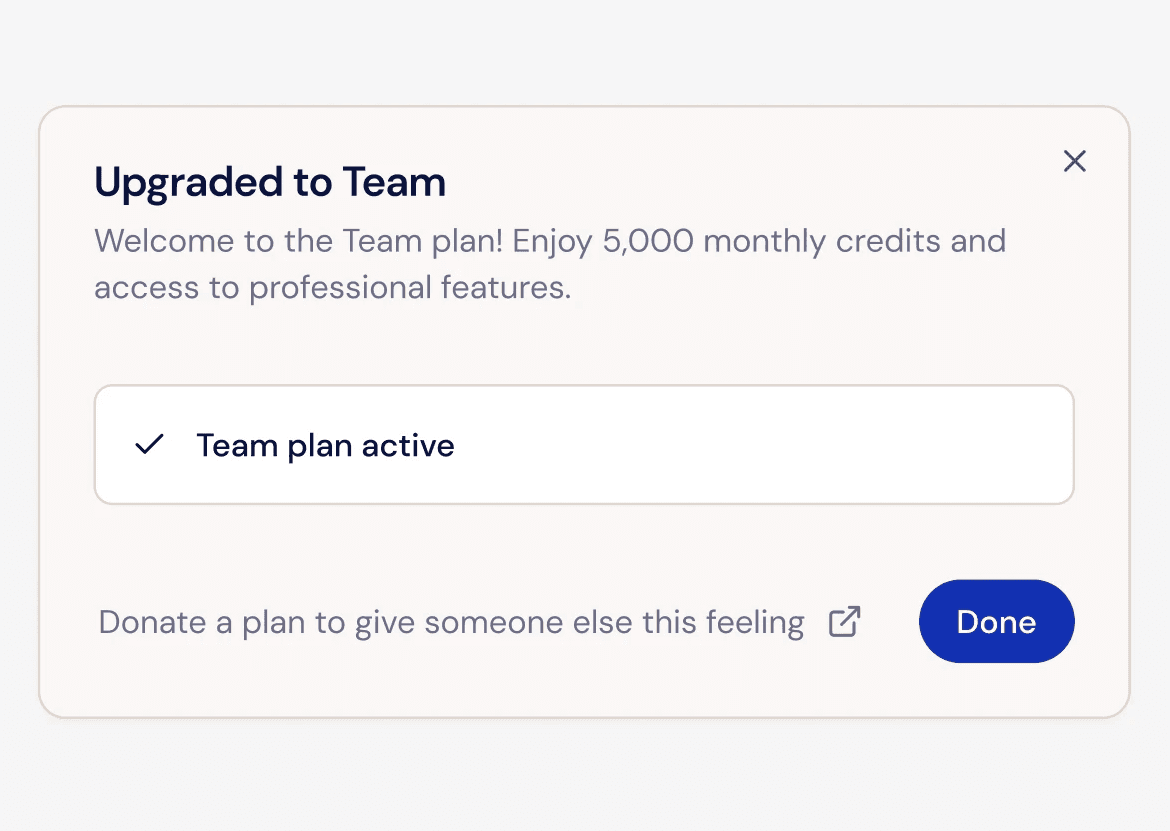The image size is (1170, 831).
Task: Open the donate a plan link
Action: (451, 622)
